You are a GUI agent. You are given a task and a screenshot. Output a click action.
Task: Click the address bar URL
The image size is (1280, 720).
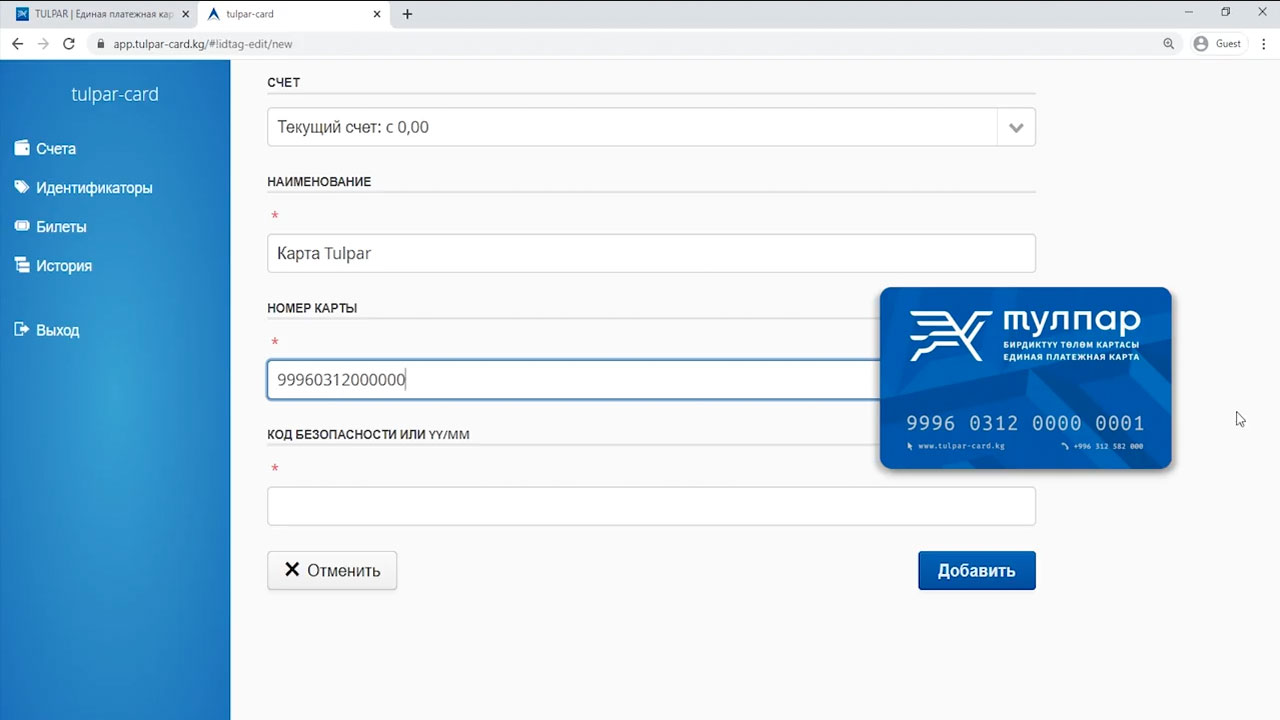click(x=203, y=44)
